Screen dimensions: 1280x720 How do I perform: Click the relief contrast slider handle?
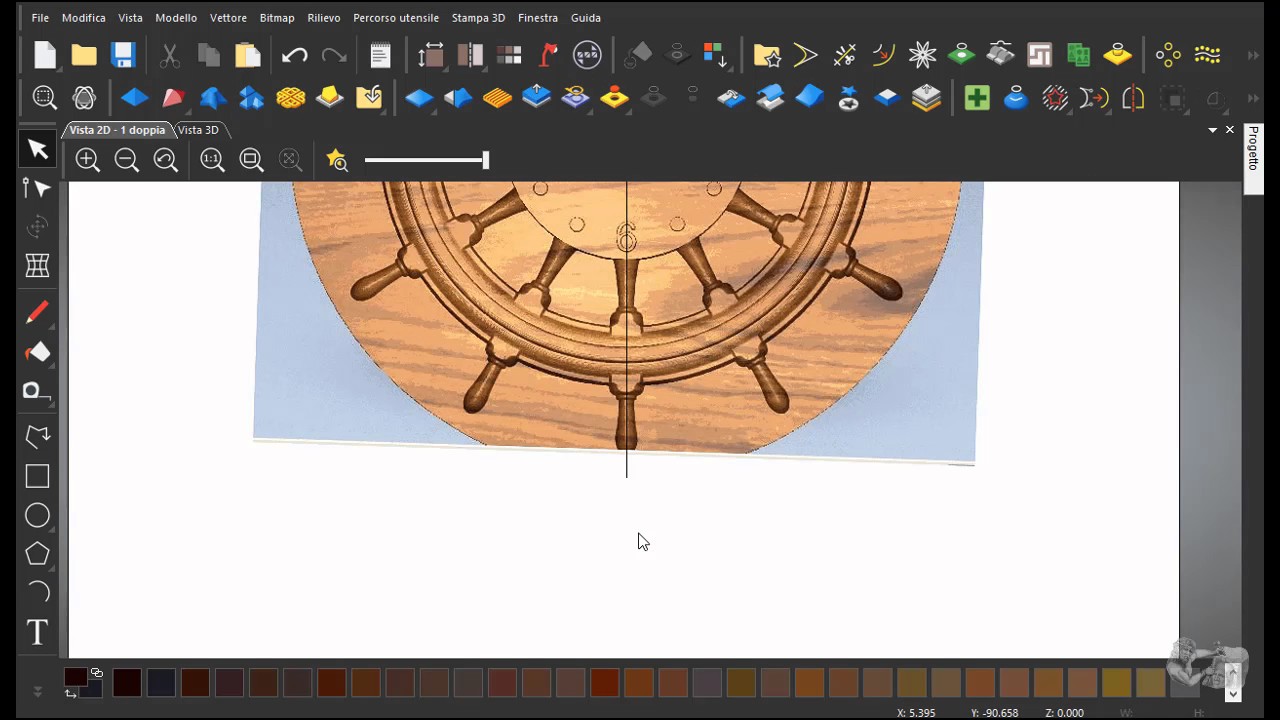(486, 160)
